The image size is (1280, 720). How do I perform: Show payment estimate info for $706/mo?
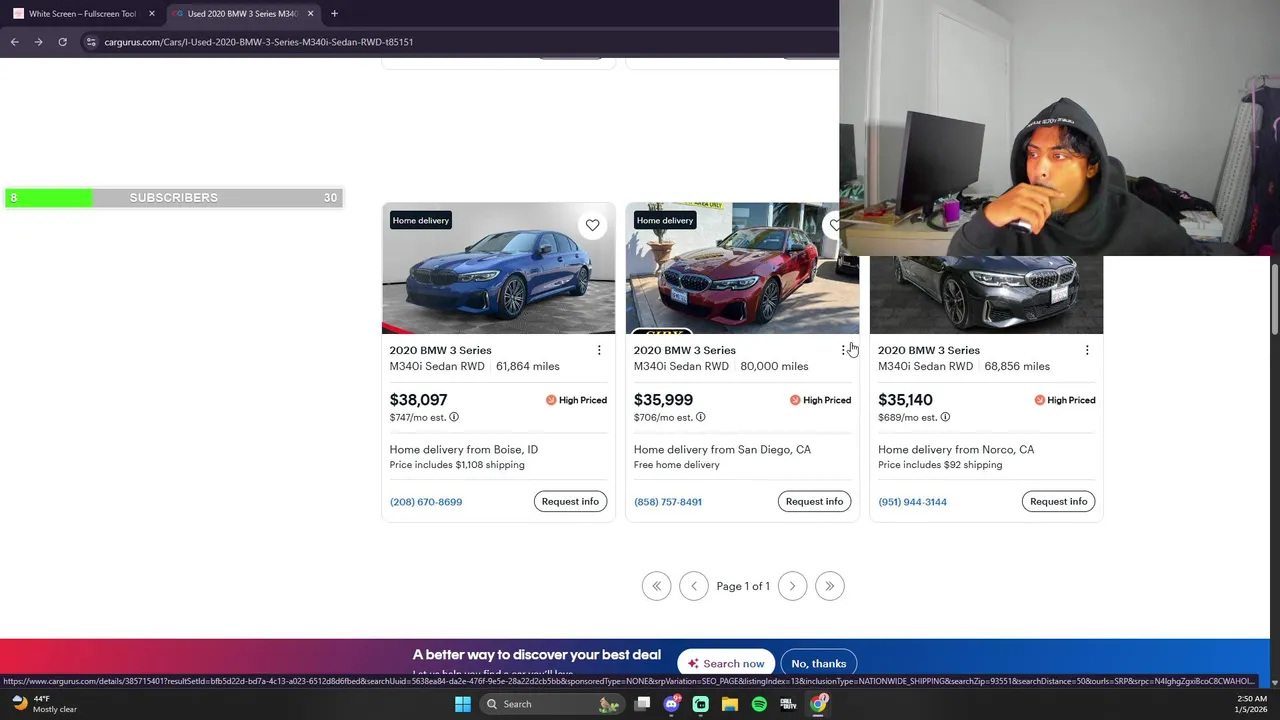[700, 417]
